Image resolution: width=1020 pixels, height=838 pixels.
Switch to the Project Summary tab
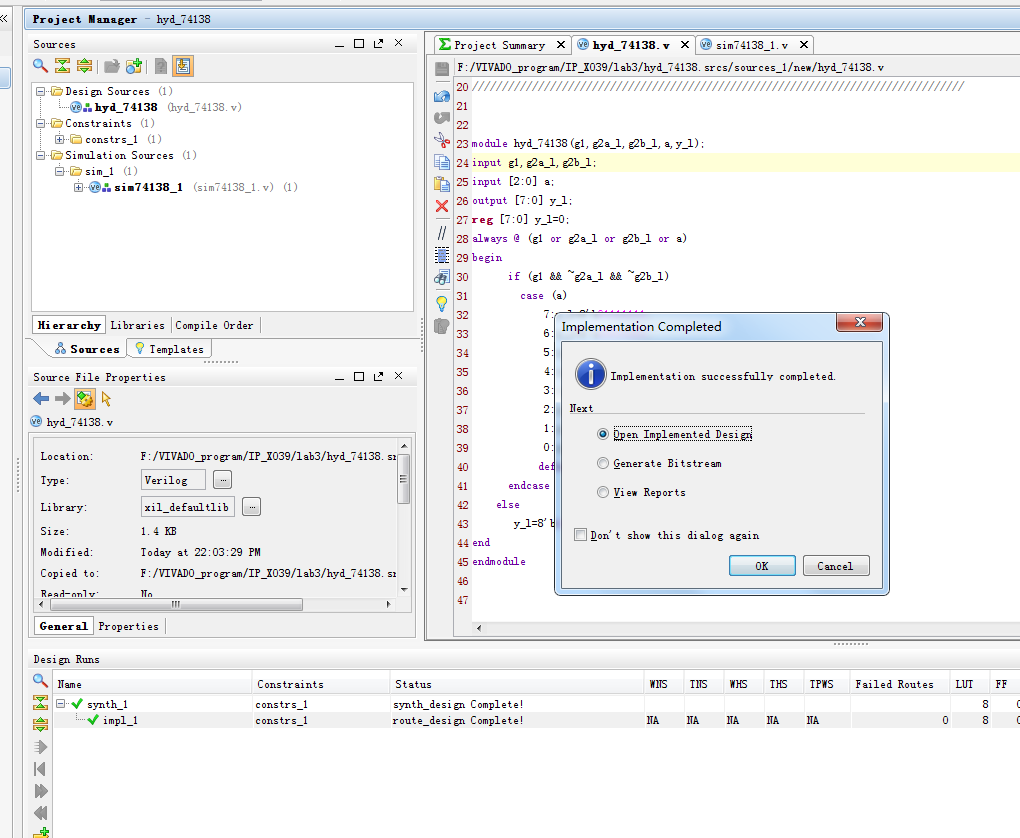(x=499, y=45)
